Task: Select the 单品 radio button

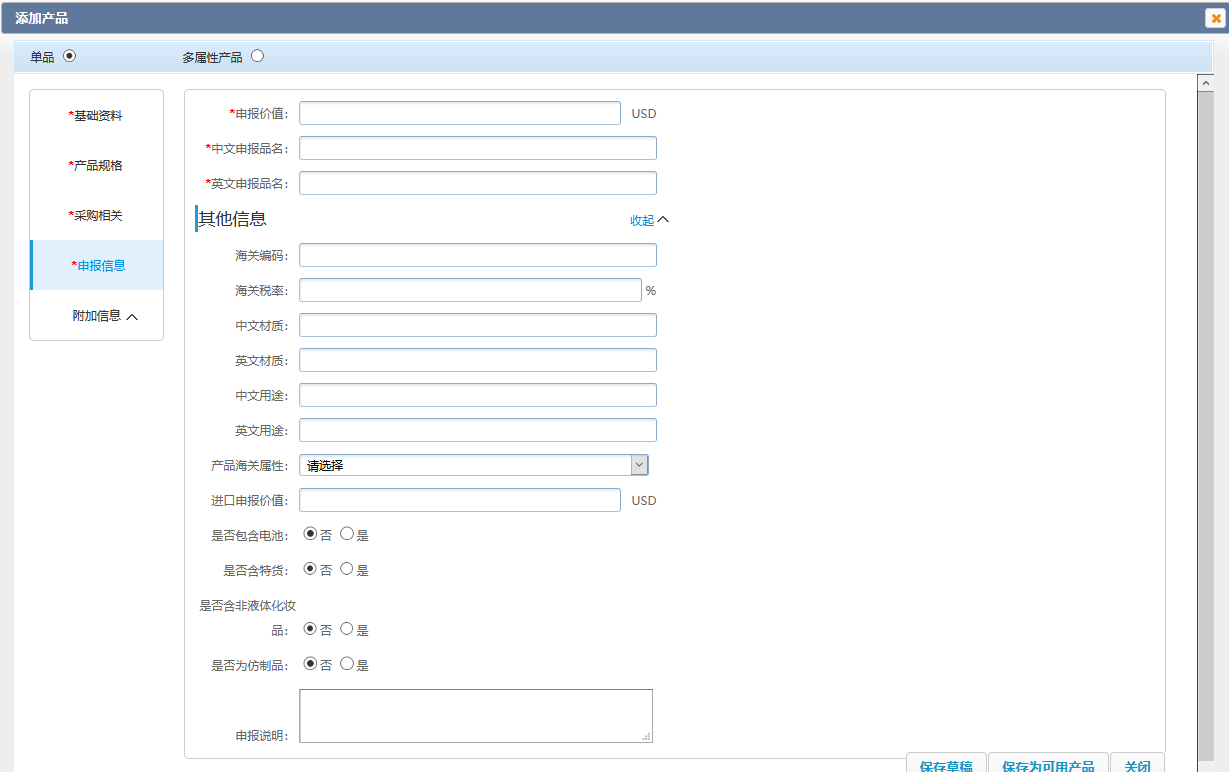Action: 69,56
